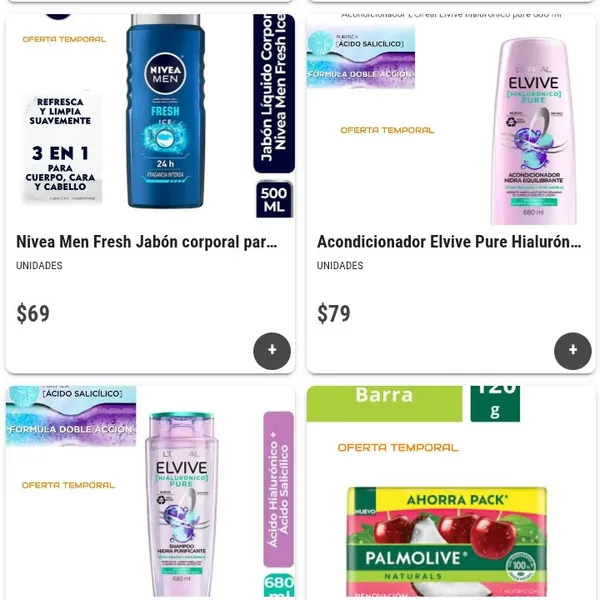Screen dimensions: 600x600
Task: Click the Oferta Temporal tag on Nivea card
Action: pyautogui.click(x=64, y=39)
